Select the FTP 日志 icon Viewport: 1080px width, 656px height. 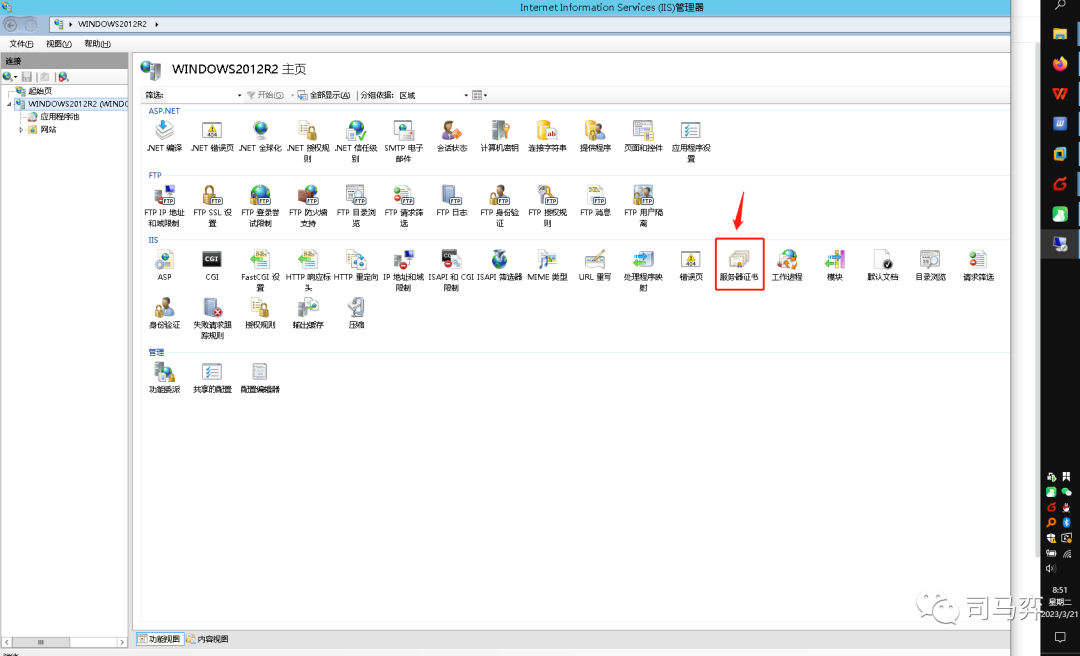pyautogui.click(x=452, y=201)
